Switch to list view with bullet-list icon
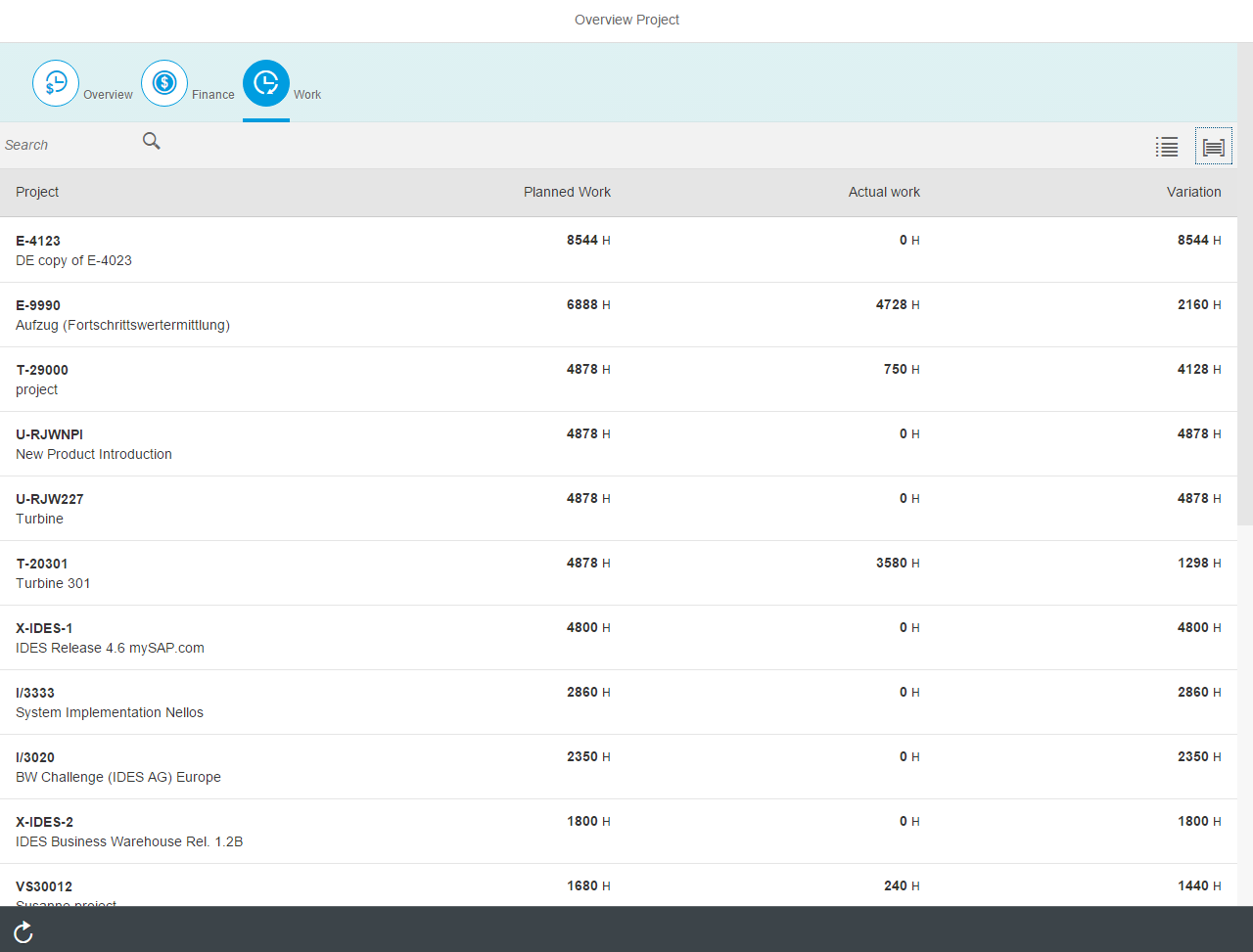This screenshot has height=952, width=1253. tap(1167, 147)
